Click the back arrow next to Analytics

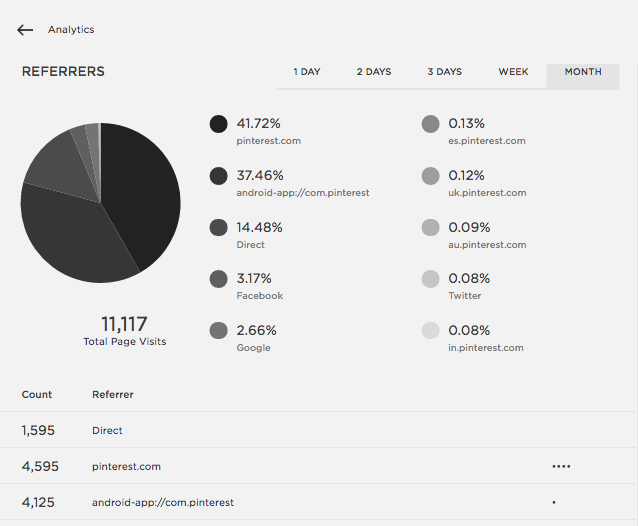point(25,30)
